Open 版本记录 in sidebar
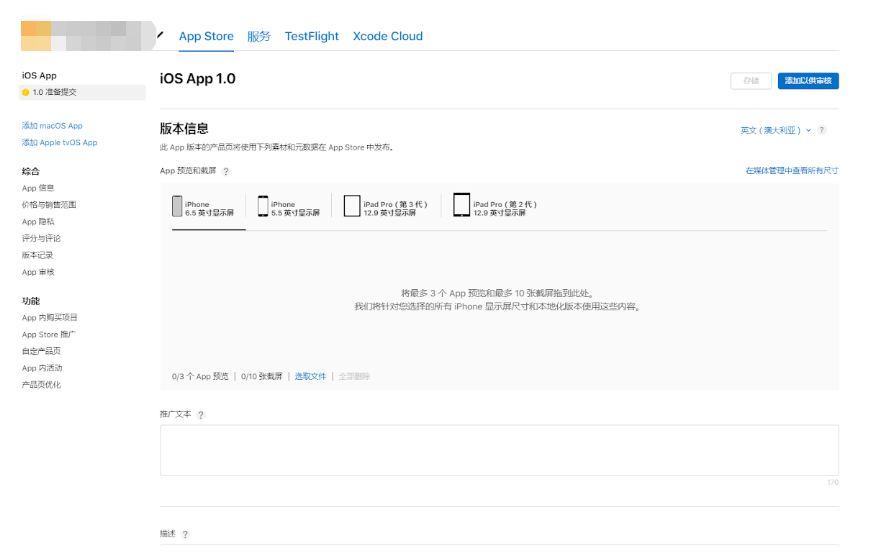Screen dimensions: 882x556 38,255
